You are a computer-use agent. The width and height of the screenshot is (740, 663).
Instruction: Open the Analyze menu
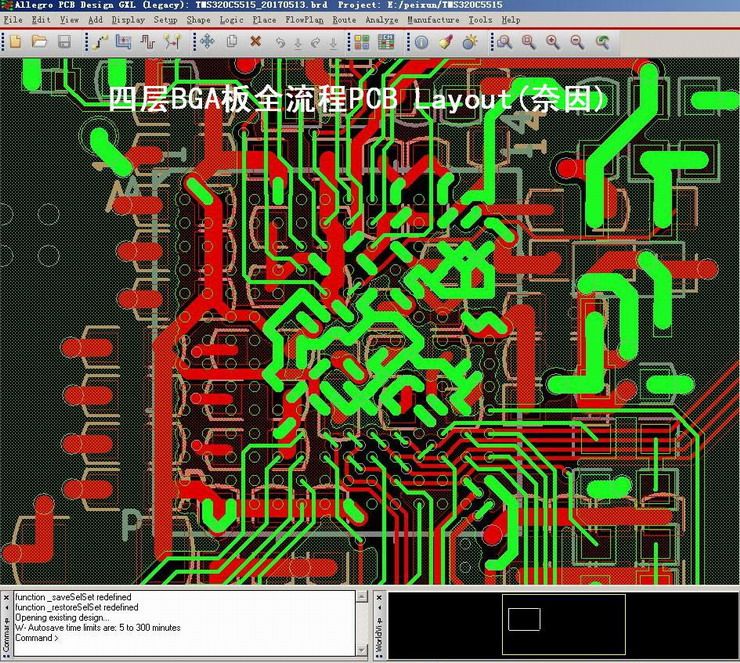click(x=382, y=20)
